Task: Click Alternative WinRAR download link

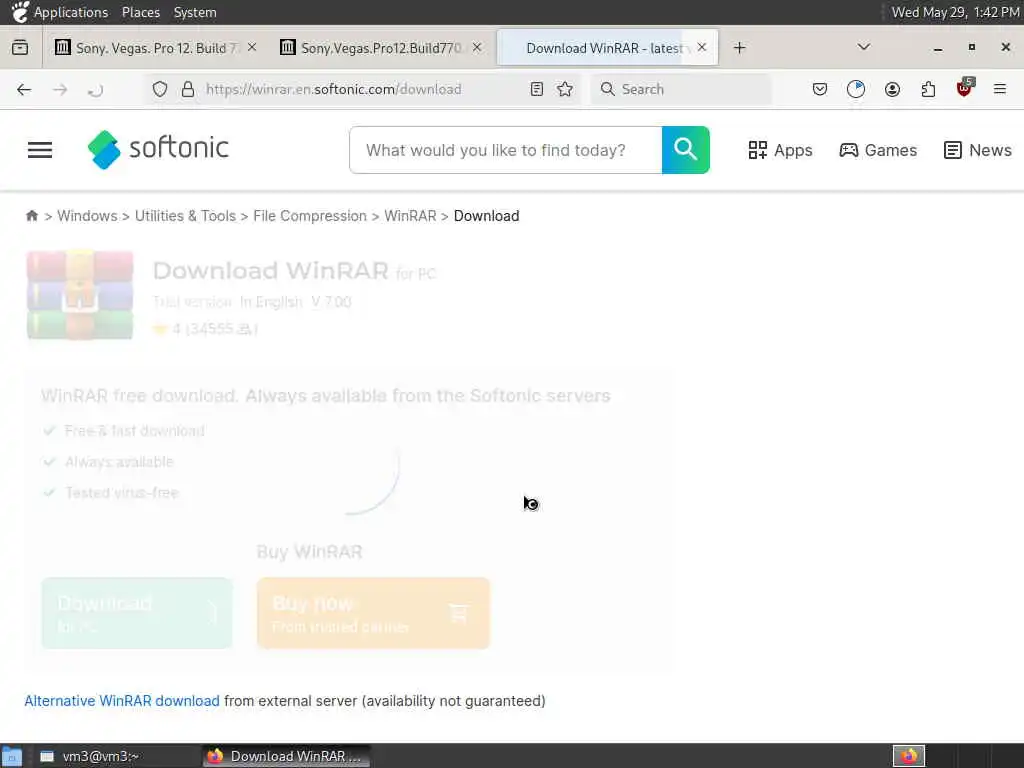Action: pyautogui.click(x=122, y=701)
